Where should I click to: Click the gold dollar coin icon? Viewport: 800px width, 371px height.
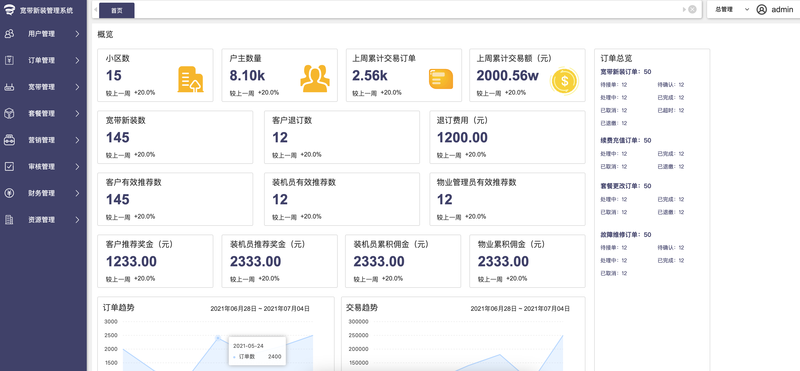564,81
